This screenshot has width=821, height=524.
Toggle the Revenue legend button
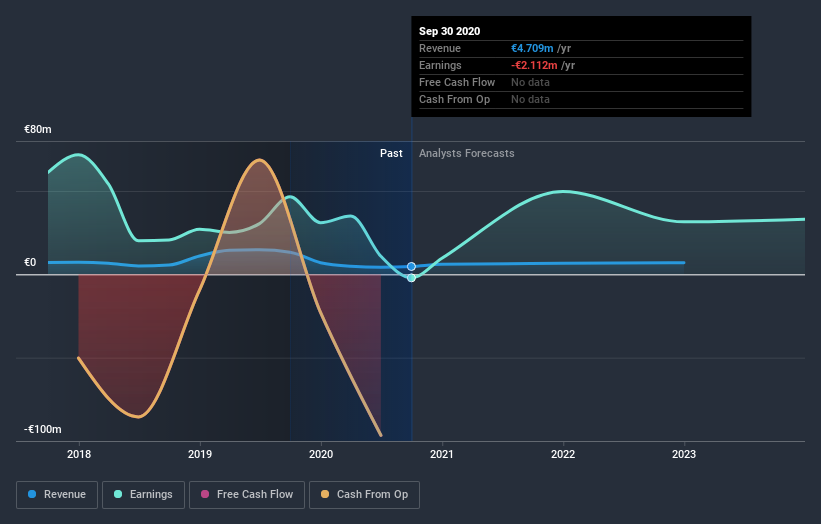(57, 495)
